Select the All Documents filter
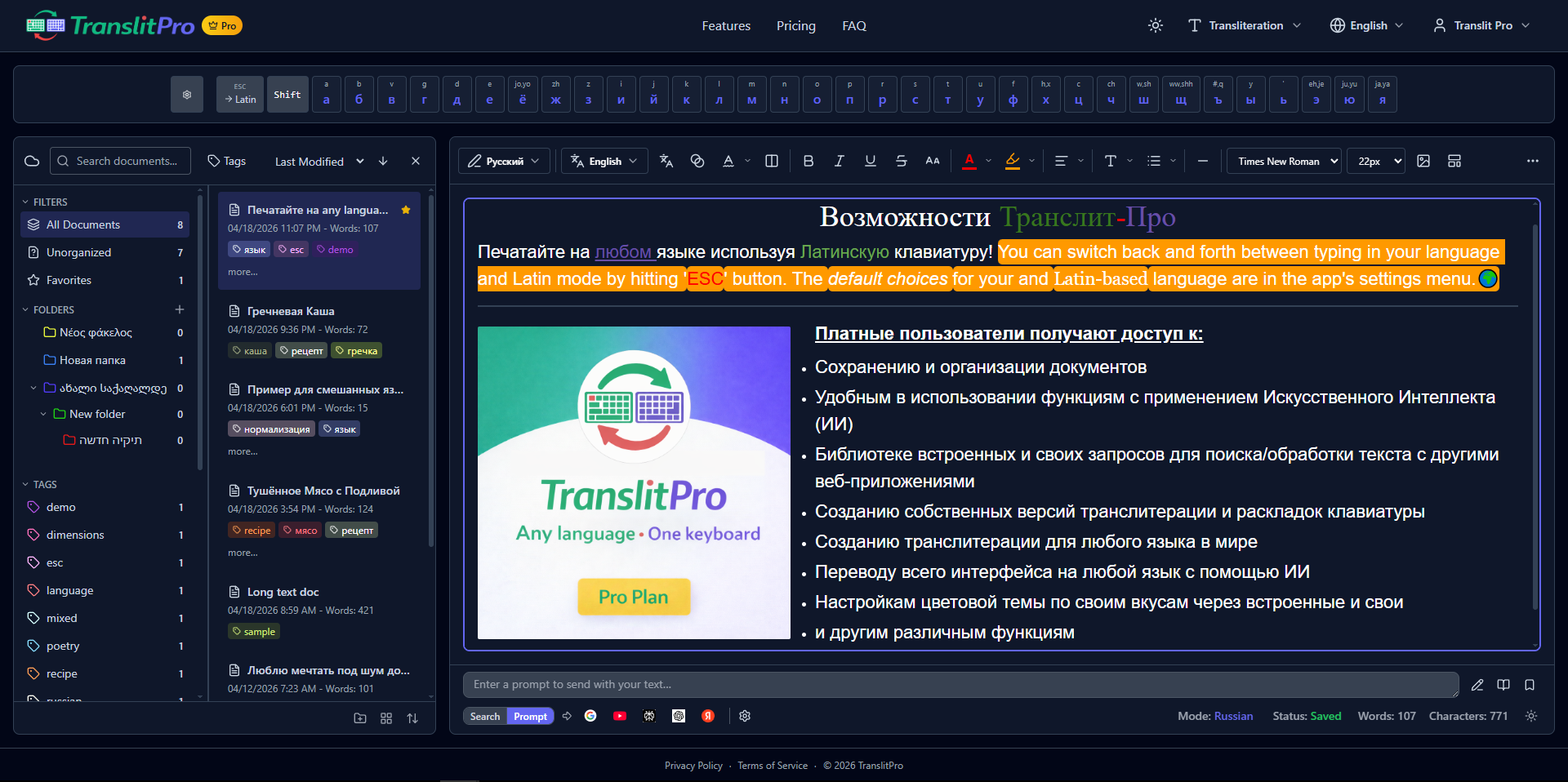1568x782 pixels. [x=105, y=224]
